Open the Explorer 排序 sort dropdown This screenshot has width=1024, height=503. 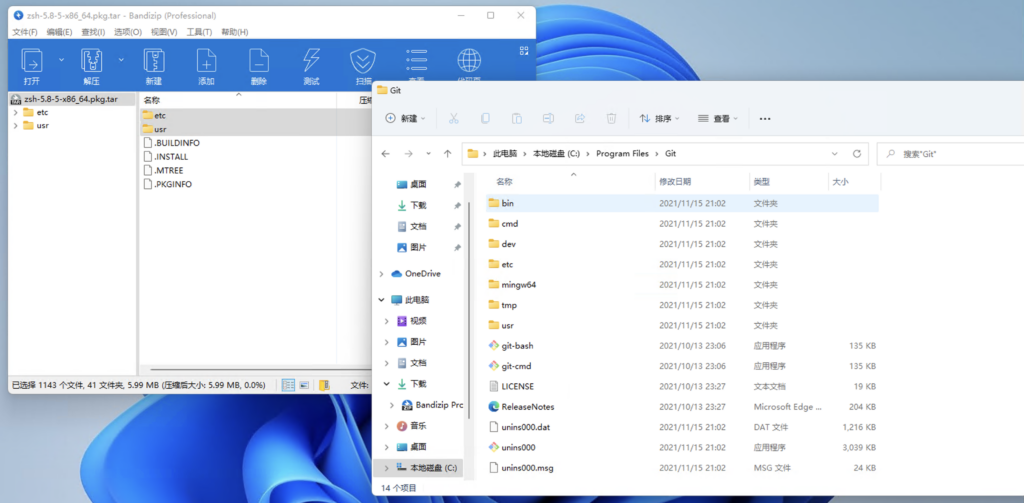659,119
